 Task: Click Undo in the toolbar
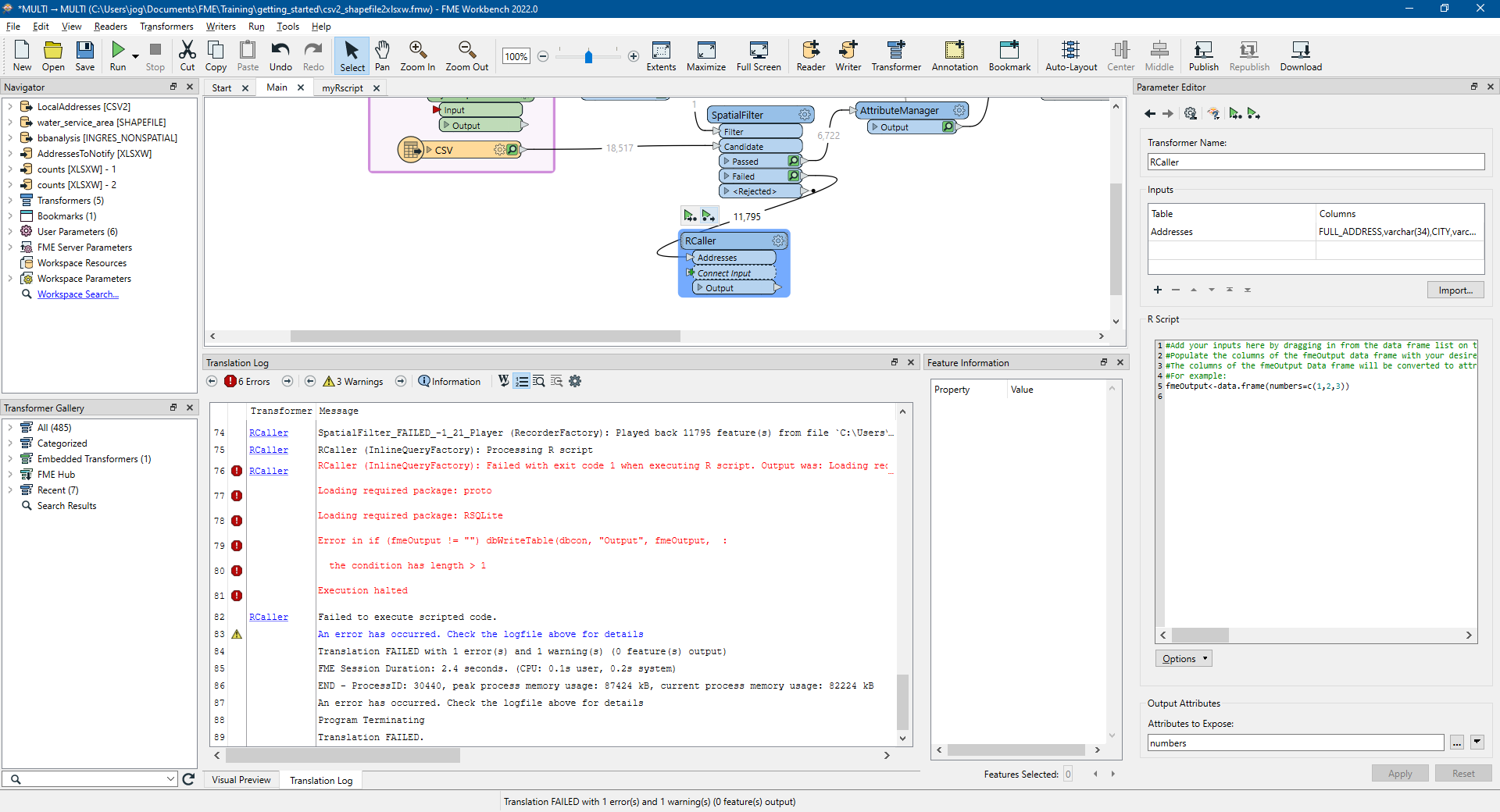point(280,56)
